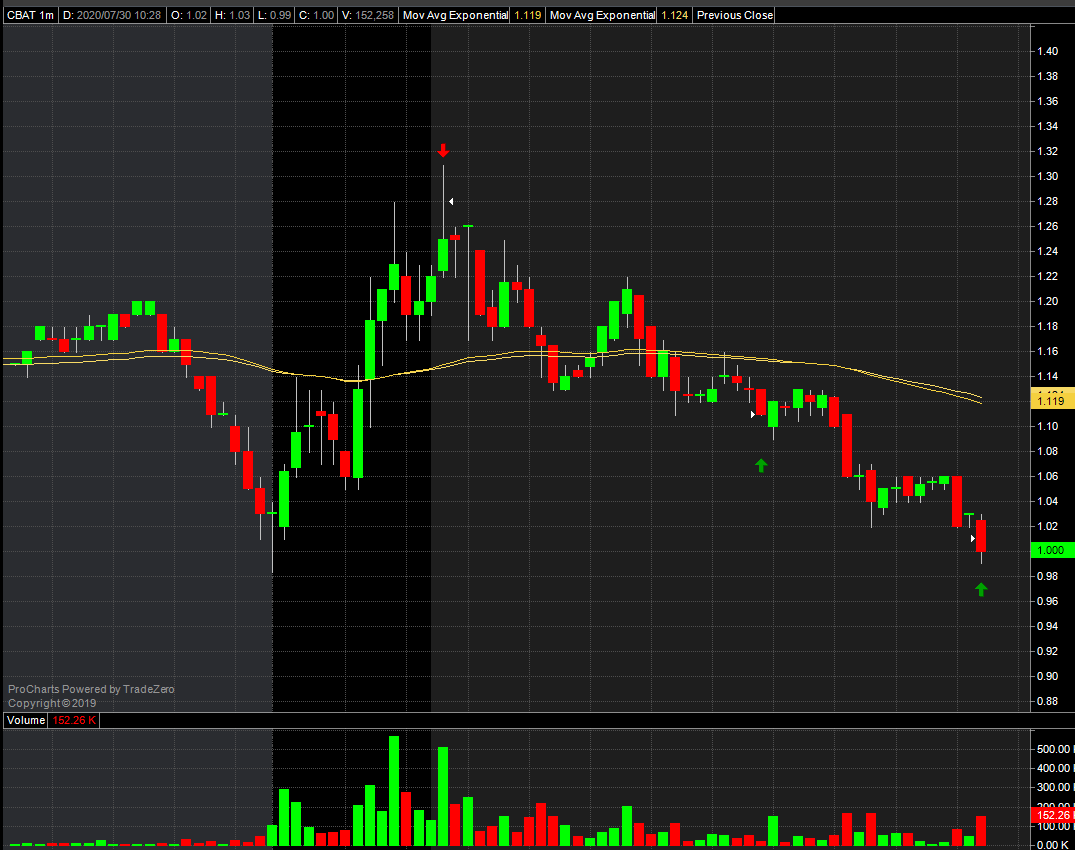Click the 1.08 price axis label

click(1048, 452)
